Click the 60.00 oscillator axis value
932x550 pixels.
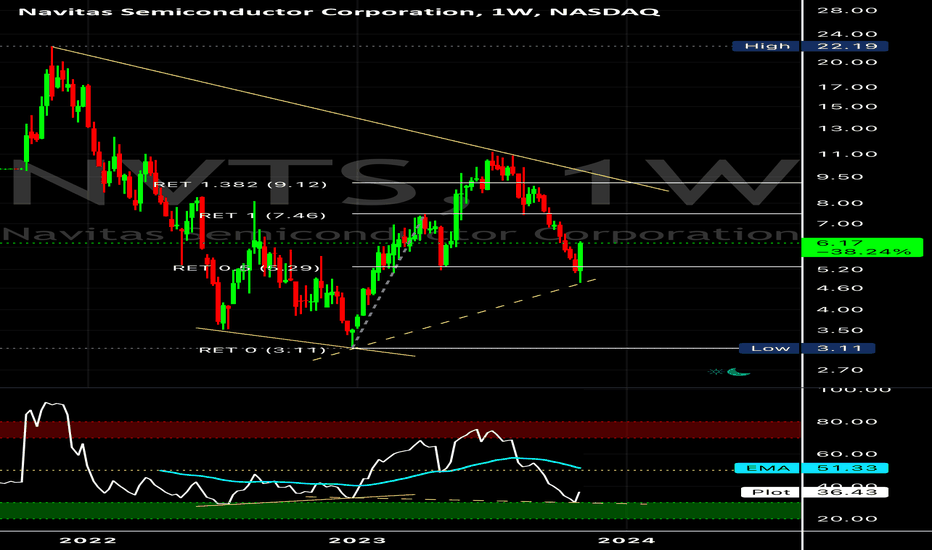(848, 454)
